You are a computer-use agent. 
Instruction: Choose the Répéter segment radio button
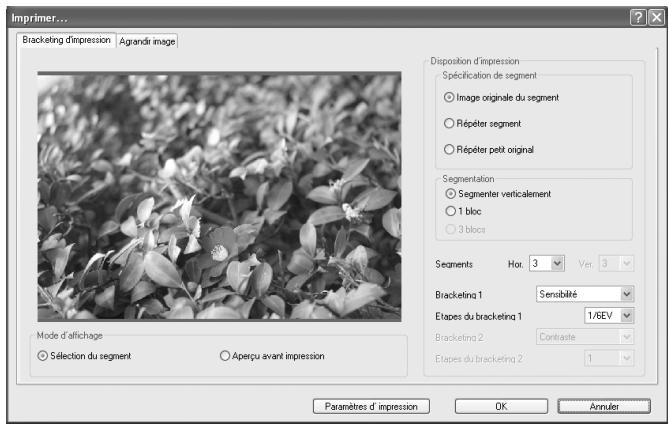pyautogui.click(x=482, y=124)
